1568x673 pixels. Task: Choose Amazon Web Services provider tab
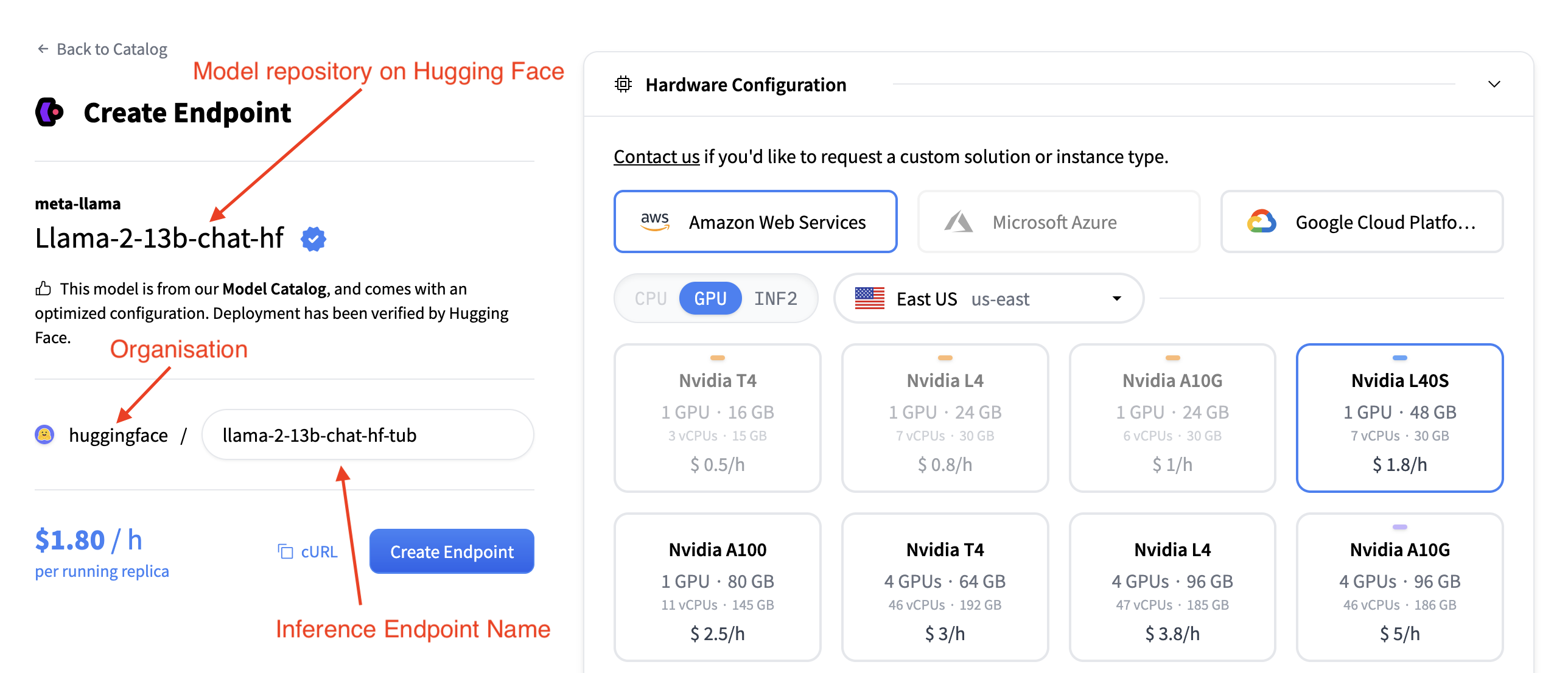click(x=755, y=222)
